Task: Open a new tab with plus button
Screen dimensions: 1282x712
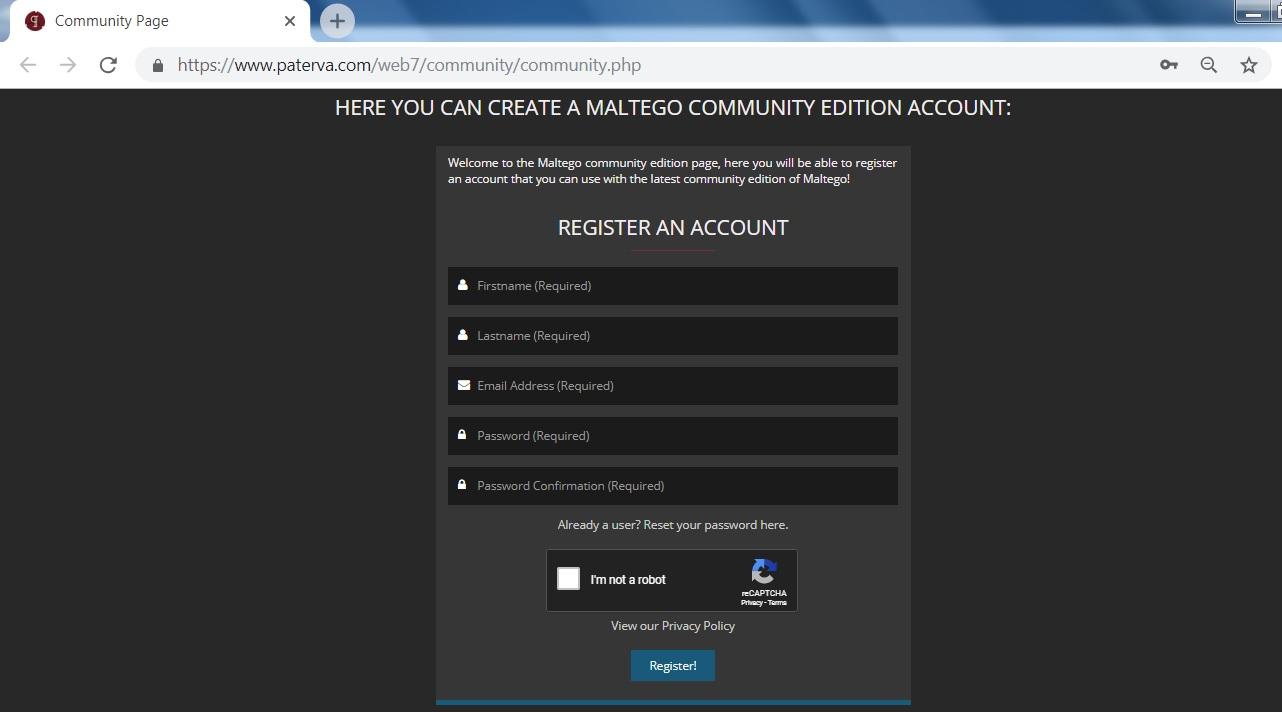Action: click(x=337, y=20)
